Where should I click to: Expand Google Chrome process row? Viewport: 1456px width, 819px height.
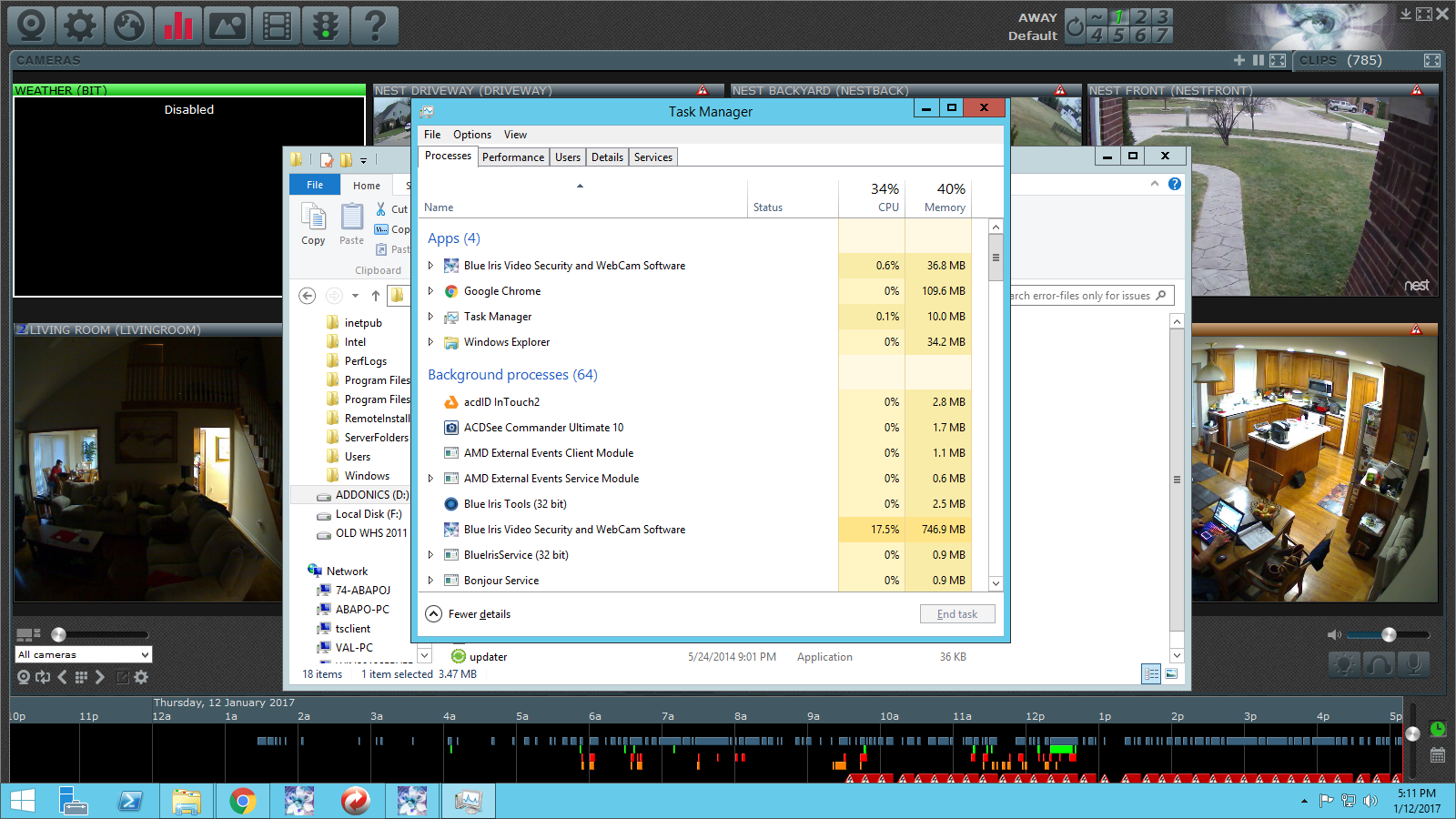pos(430,291)
